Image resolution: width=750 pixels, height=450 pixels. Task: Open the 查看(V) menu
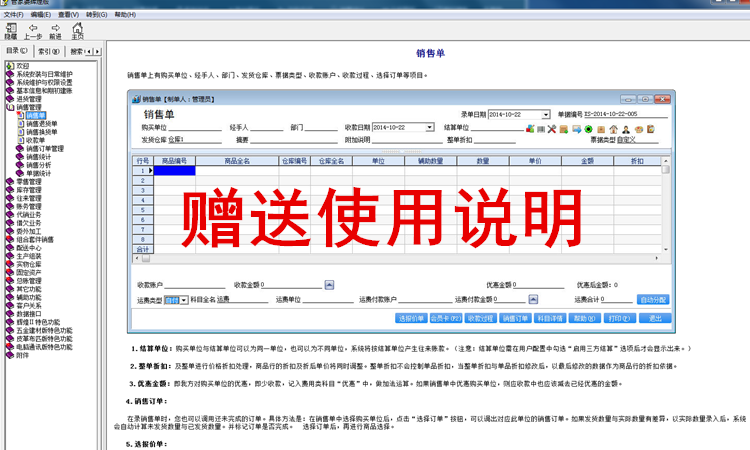(69, 16)
